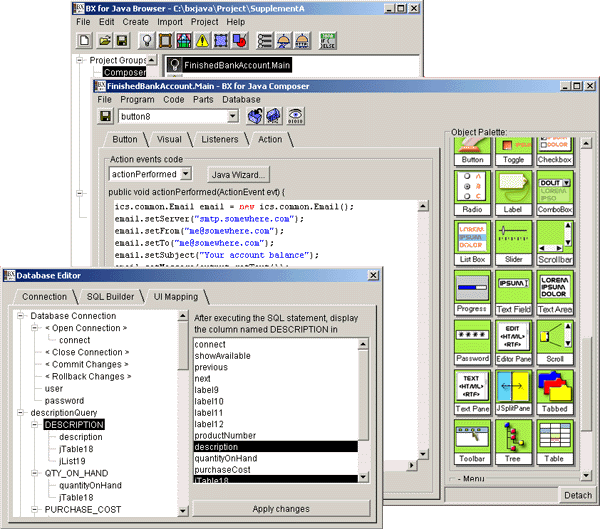Select the Toggle part in Object Palette
600x529 pixels.
tap(514, 152)
